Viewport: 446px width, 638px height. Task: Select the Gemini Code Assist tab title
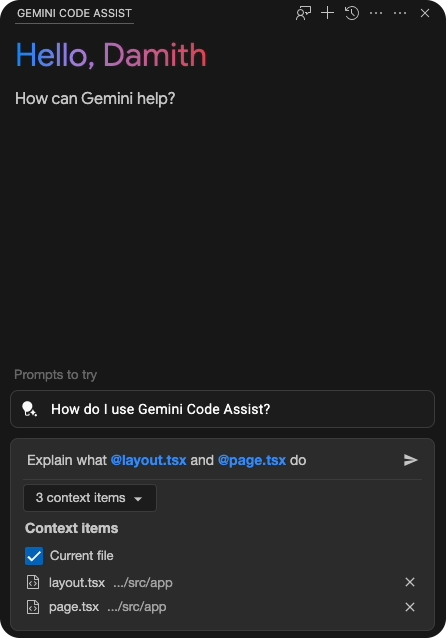74,13
